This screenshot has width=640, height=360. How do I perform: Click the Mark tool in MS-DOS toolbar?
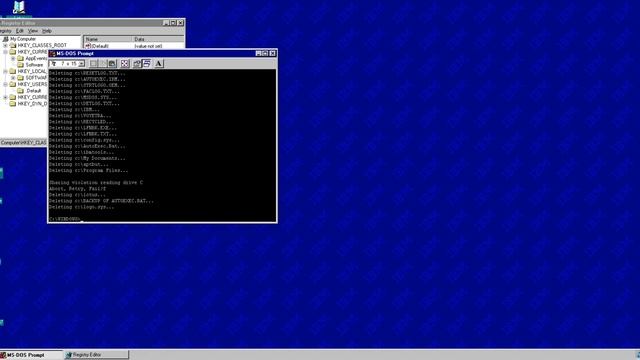[x=93, y=64]
